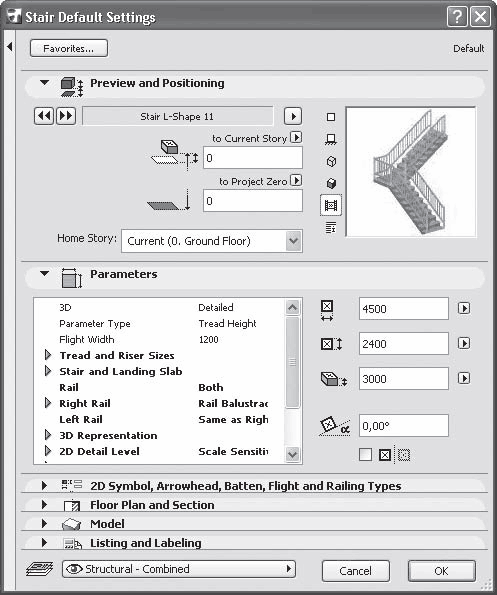Toggle the mirror stair checkbox

pos(365,454)
